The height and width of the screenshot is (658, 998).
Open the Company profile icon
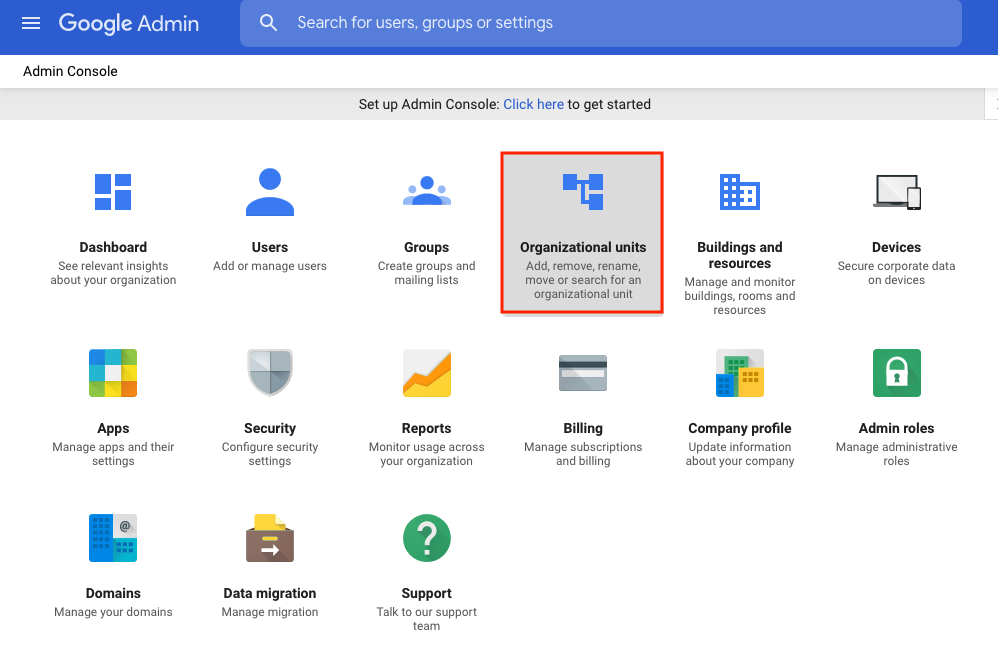point(740,373)
